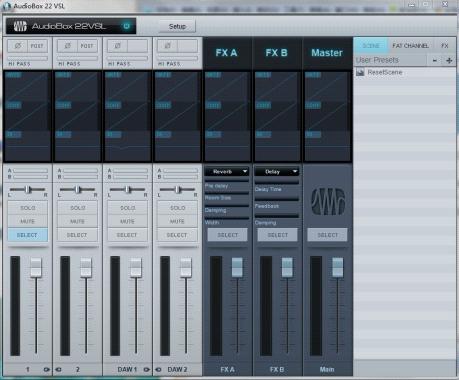This screenshot has width=459, height=380.
Task: Click the channel 1 FX send A slider
Action: (x=30, y=171)
